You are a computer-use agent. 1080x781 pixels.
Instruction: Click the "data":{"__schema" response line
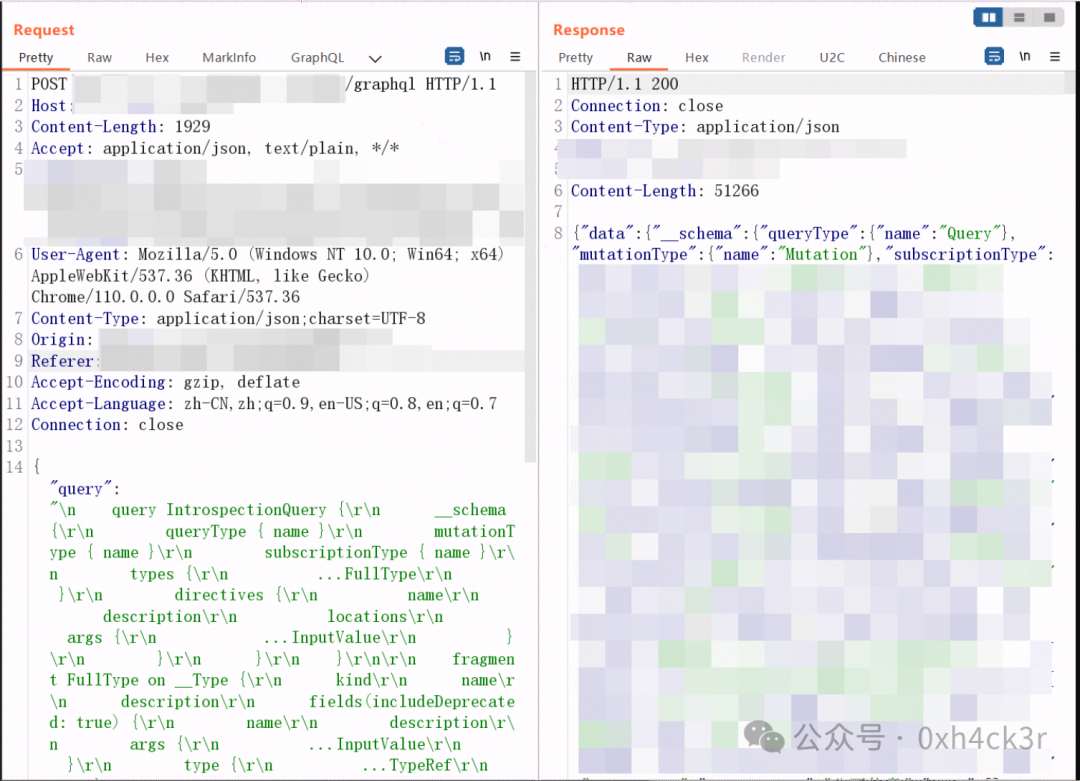(793, 233)
